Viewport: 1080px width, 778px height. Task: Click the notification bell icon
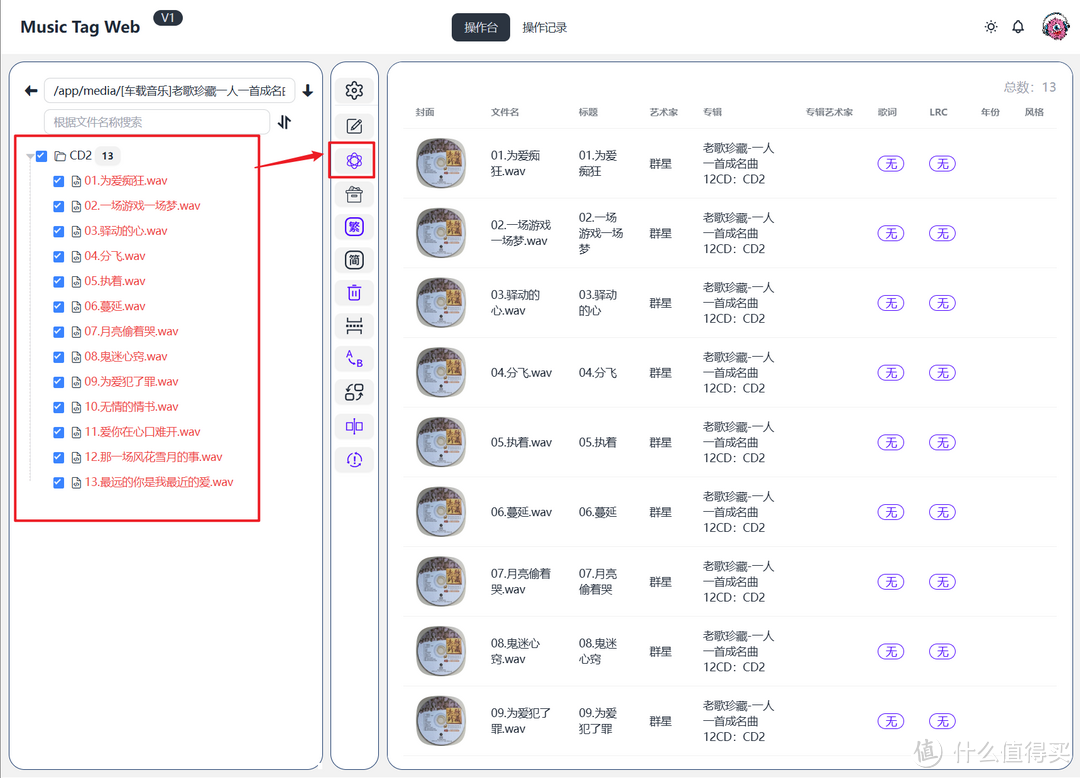pyautogui.click(x=1018, y=27)
